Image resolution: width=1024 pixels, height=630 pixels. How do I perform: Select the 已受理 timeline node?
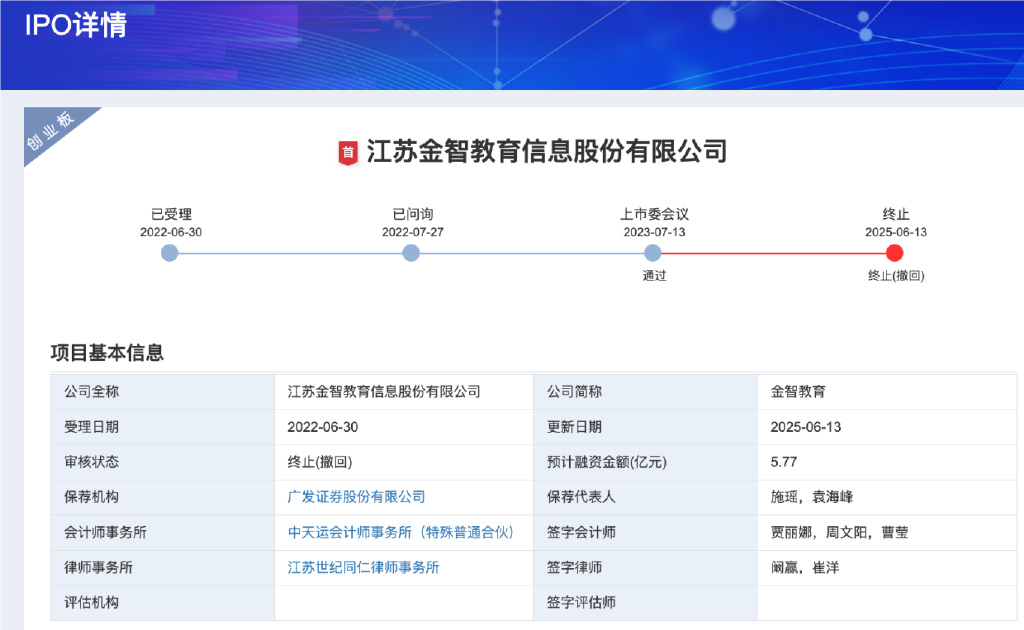169,253
